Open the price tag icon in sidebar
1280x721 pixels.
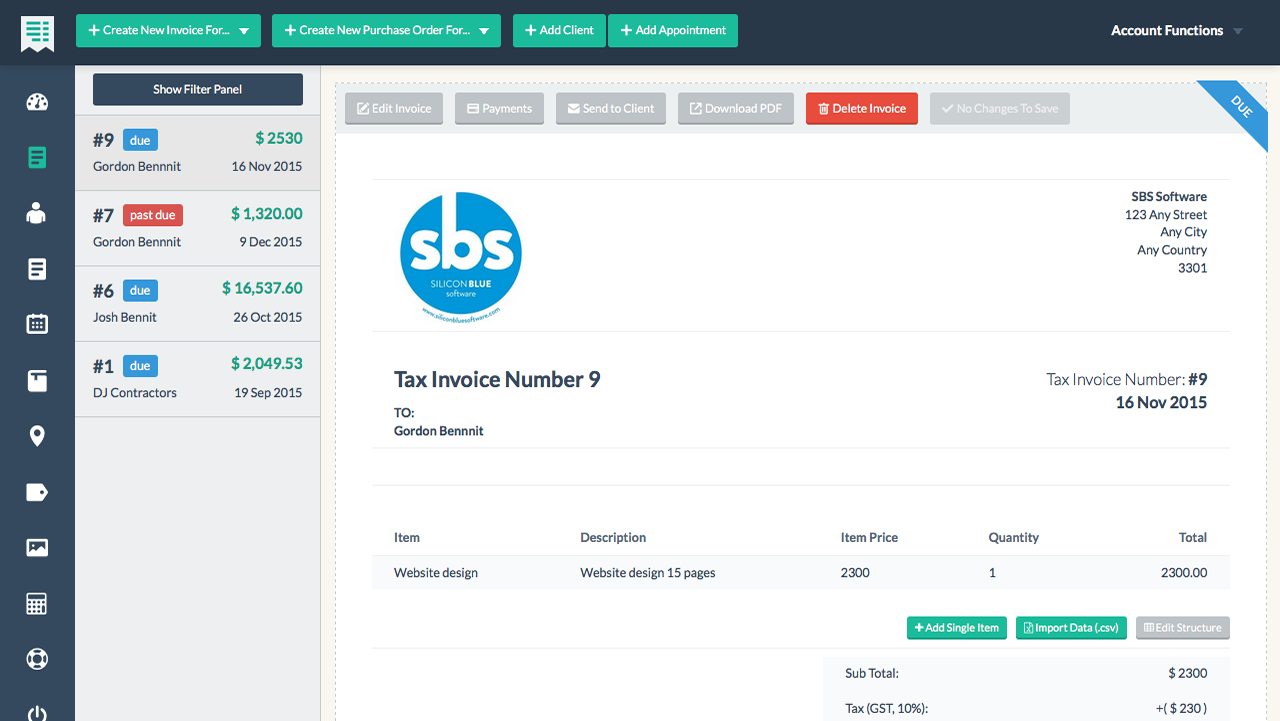click(37, 491)
